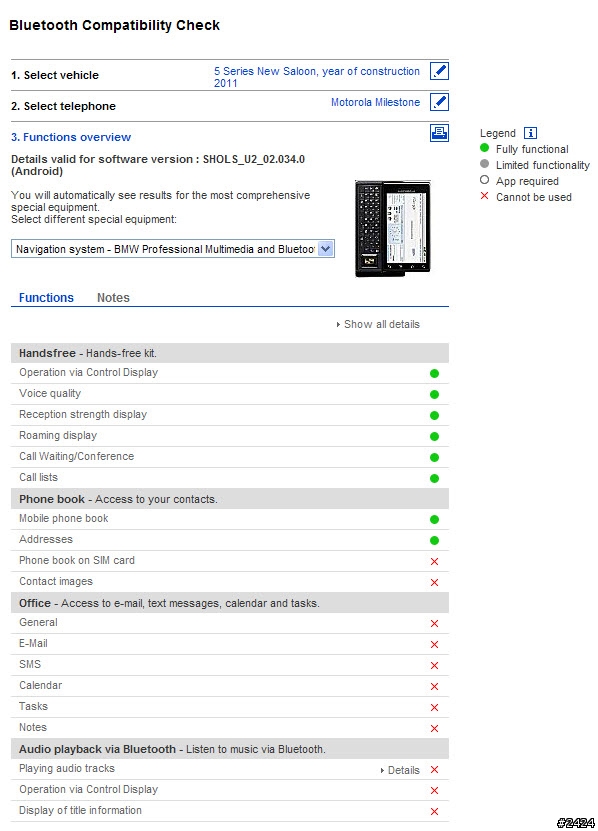Click red X for Playing audio tracks
598x831 pixels.
[x=434, y=770]
